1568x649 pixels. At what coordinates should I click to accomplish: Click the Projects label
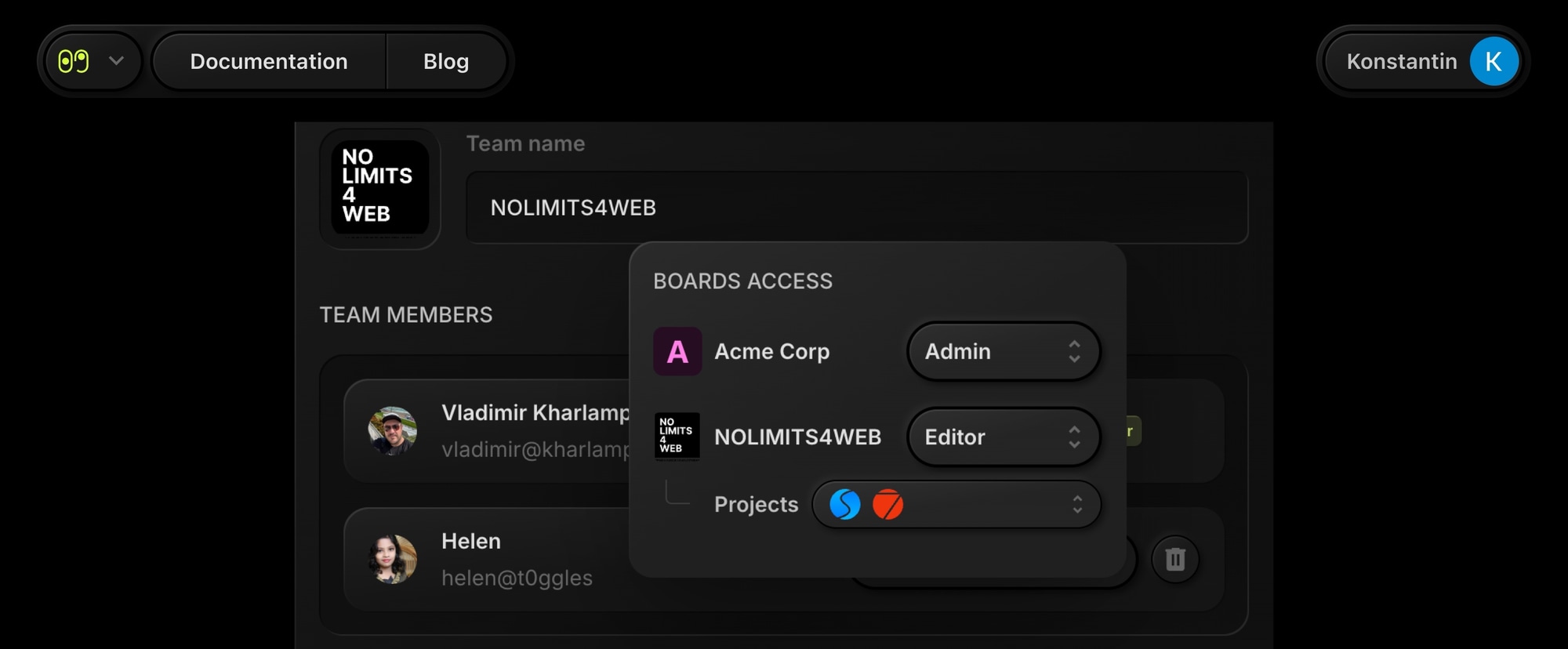coord(757,504)
